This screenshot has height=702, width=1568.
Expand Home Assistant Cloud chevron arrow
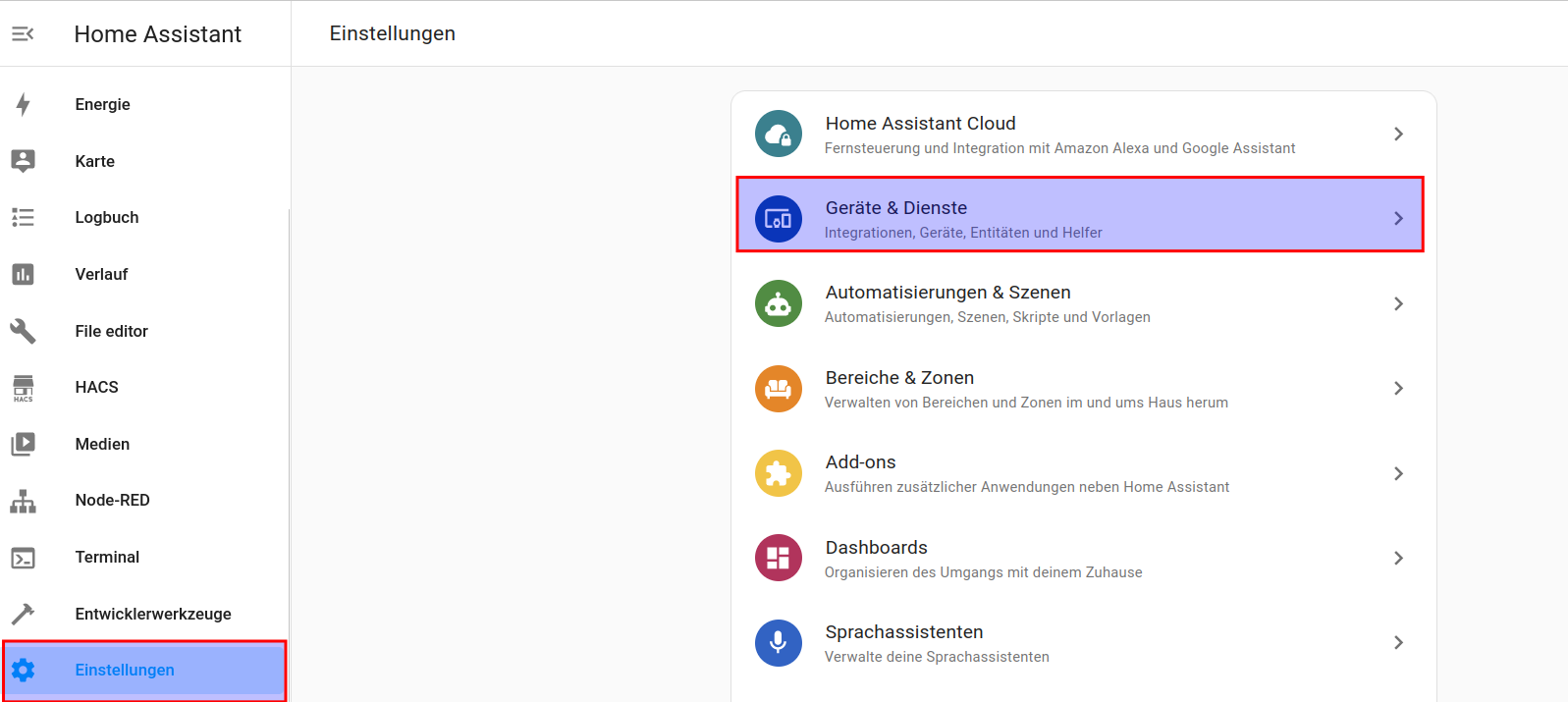(x=1398, y=134)
